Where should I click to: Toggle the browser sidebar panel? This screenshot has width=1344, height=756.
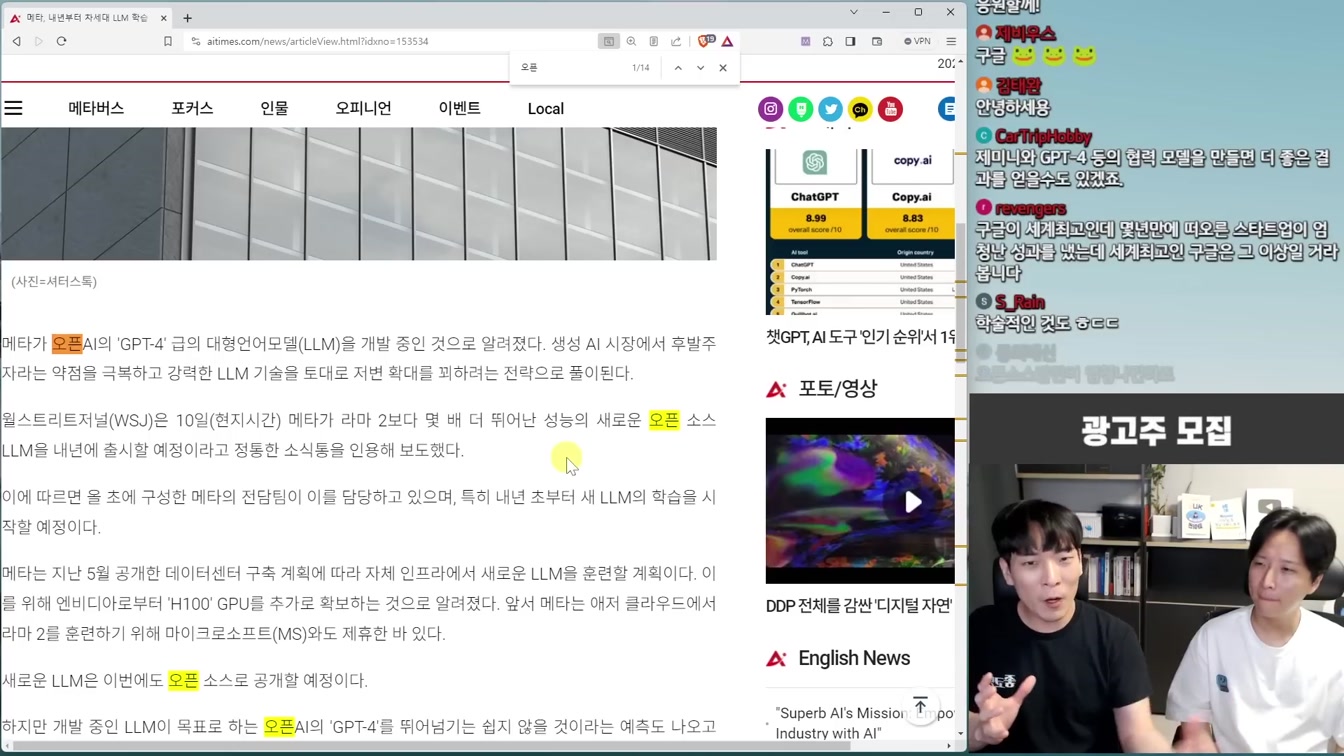(x=850, y=41)
